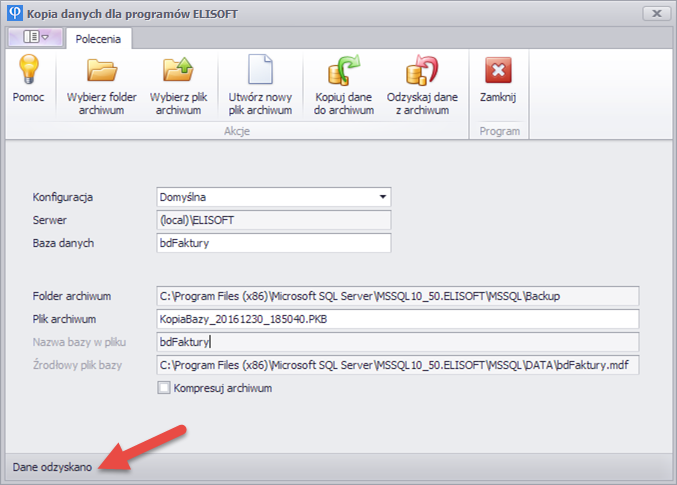
Task: Click the 'Folder archiwum' label
Action: pyautogui.click(x=72, y=296)
